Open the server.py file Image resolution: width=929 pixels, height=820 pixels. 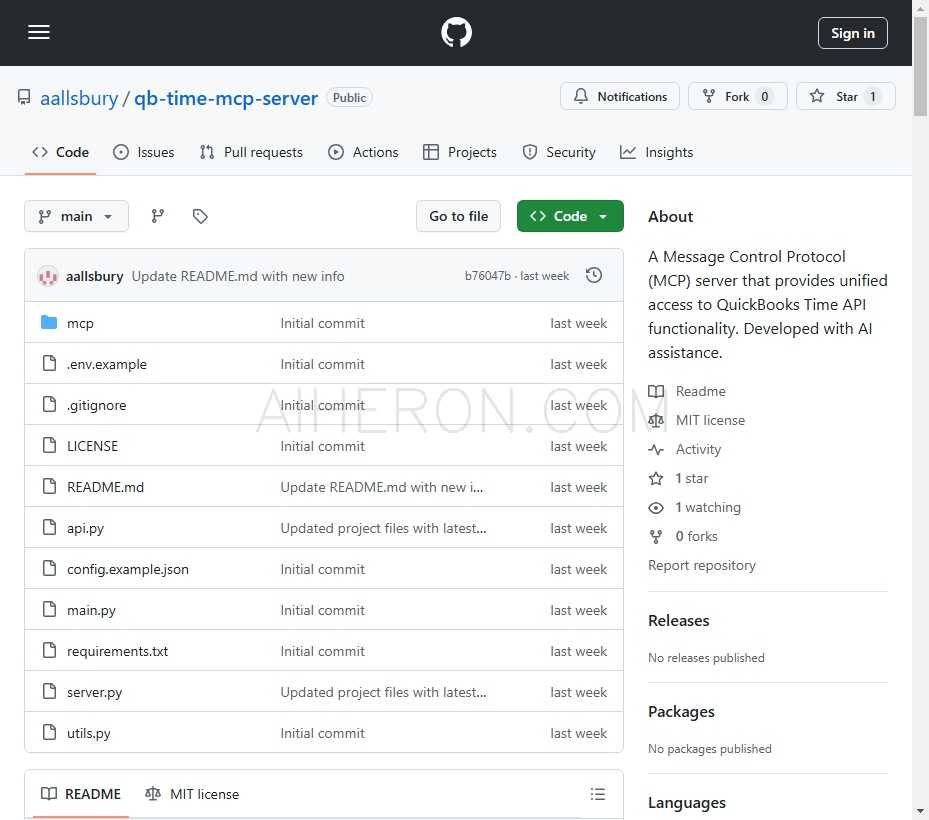tap(94, 692)
